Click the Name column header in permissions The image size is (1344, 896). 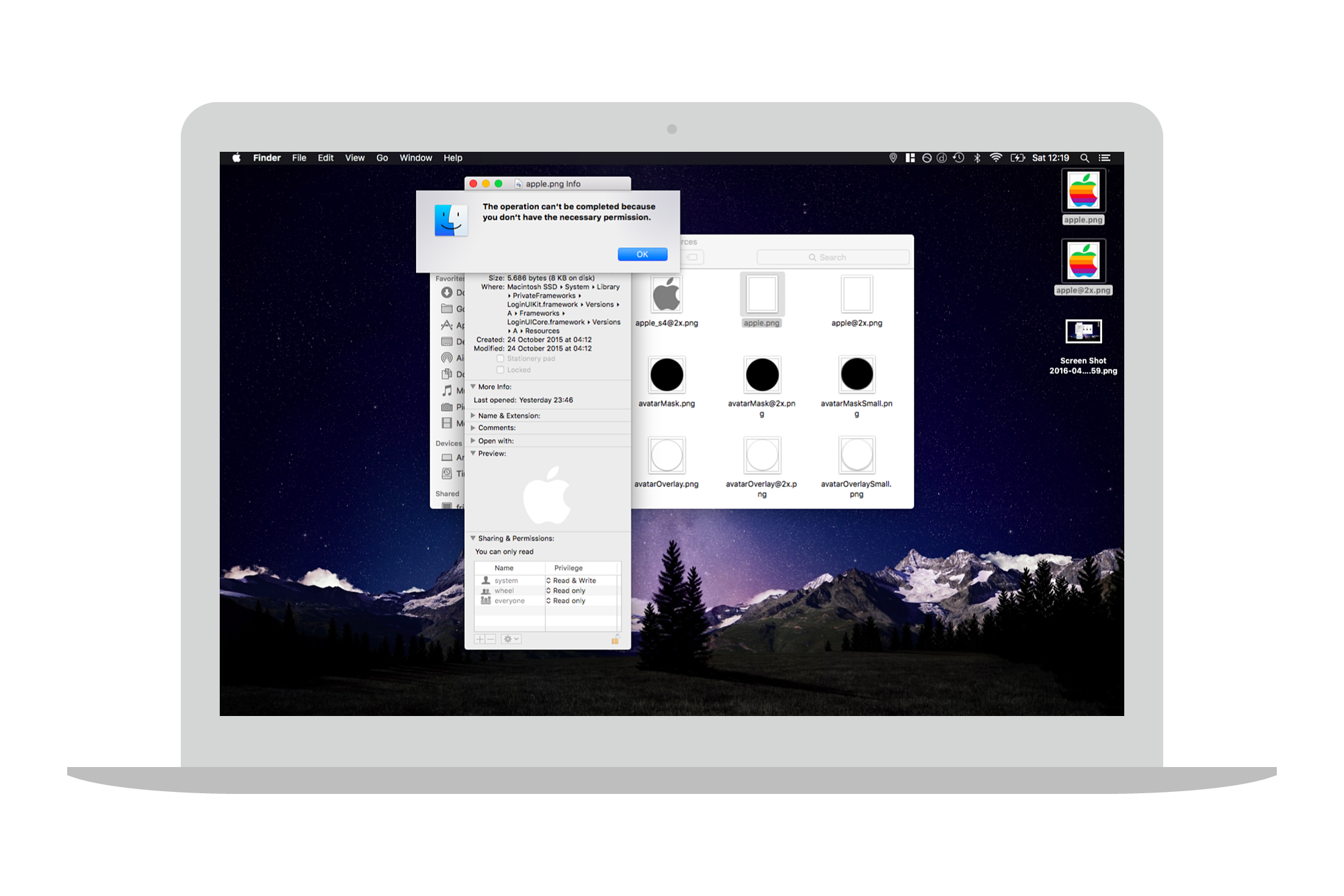tap(504, 568)
